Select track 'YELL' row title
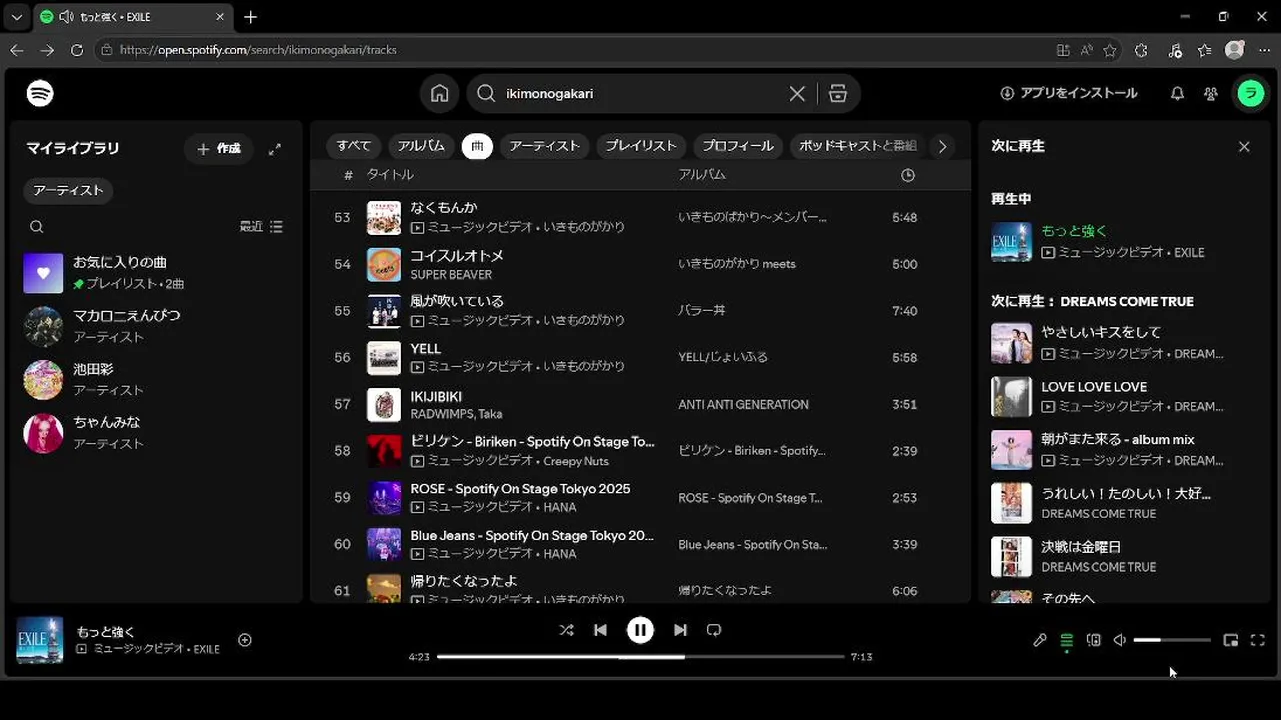This screenshot has height=720, width=1281. (426, 349)
